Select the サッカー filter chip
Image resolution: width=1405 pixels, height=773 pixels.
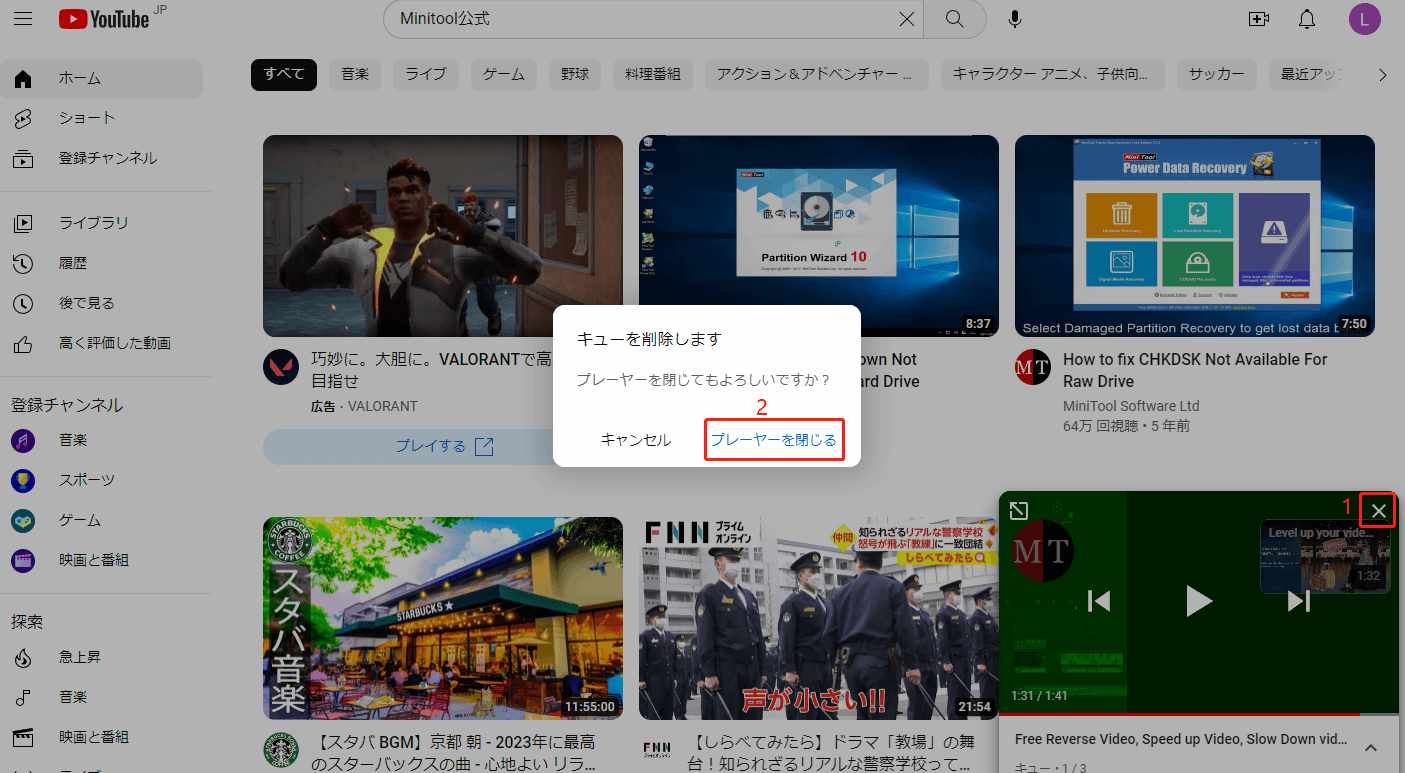click(x=1216, y=74)
